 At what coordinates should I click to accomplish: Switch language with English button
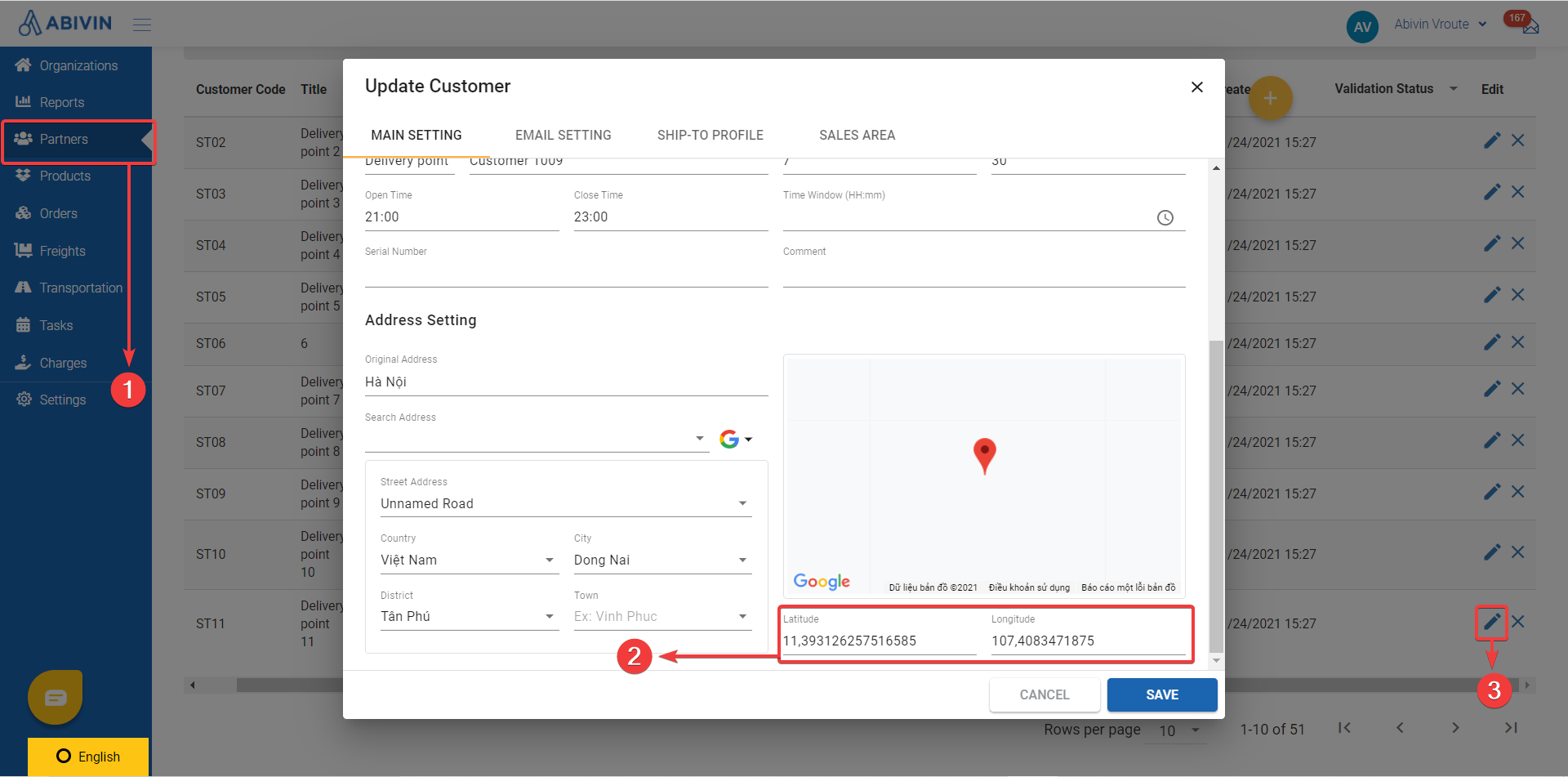point(88,757)
